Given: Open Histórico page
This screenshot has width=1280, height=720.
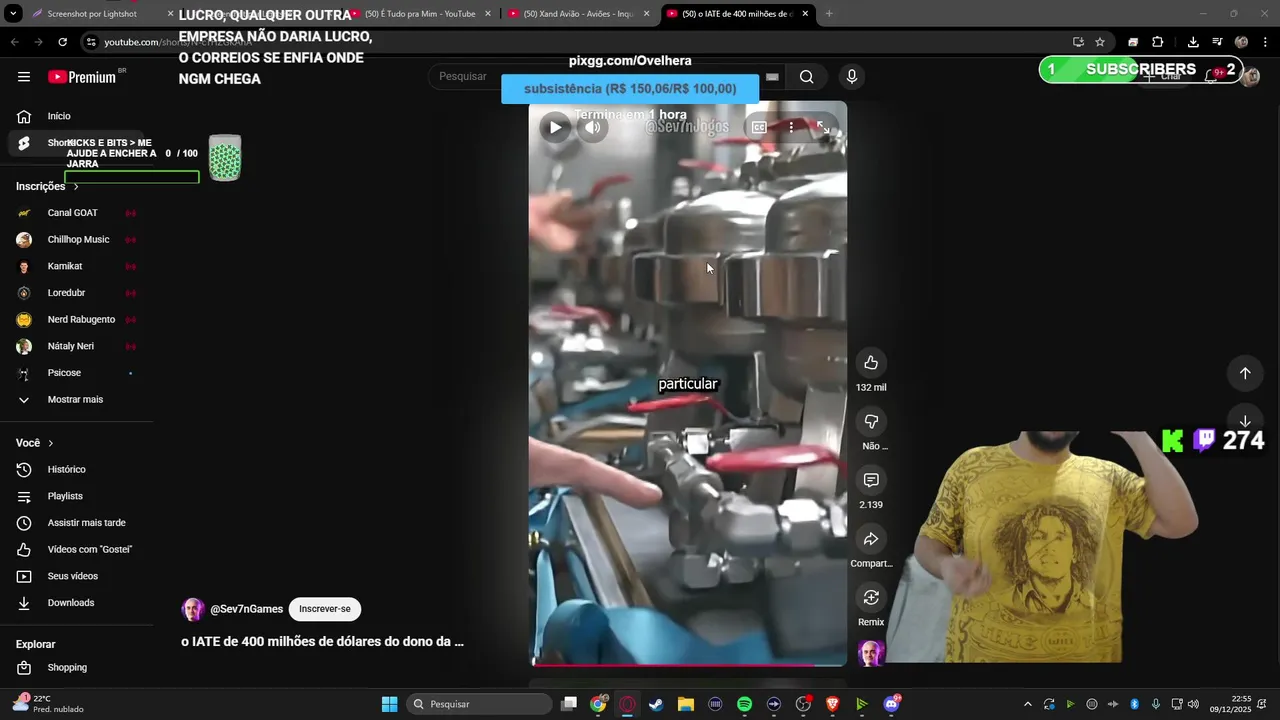Looking at the screenshot, I should tap(76, 469).
